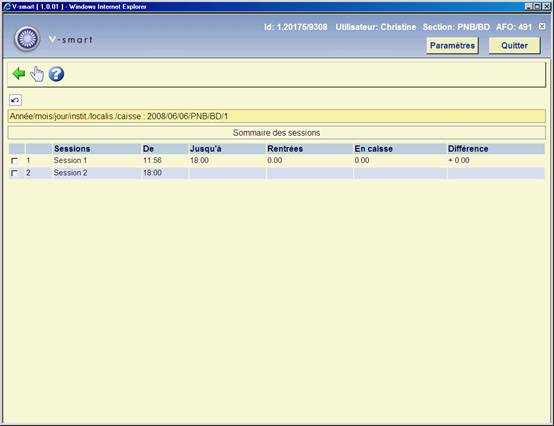The width and height of the screenshot is (554, 426).
Task: Click the small X next to AFO: 491
Action: tap(542, 26)
